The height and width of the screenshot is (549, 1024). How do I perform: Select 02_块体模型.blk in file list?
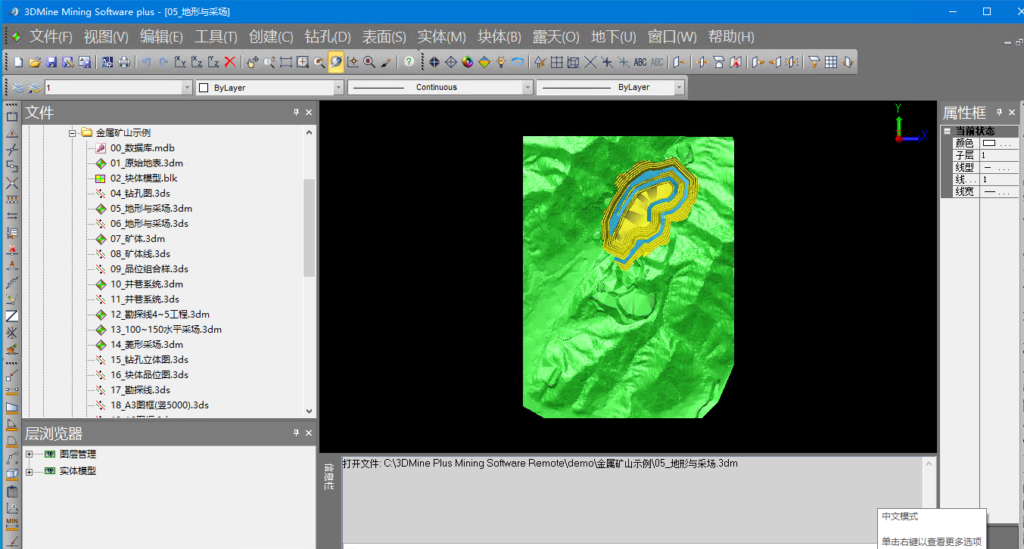[x=144, y=178]
